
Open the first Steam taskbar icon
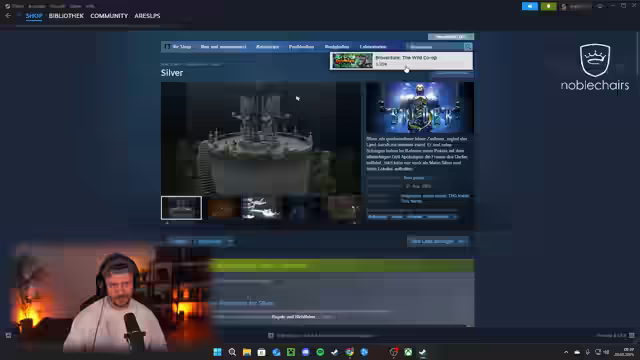[x=335, y=352]
